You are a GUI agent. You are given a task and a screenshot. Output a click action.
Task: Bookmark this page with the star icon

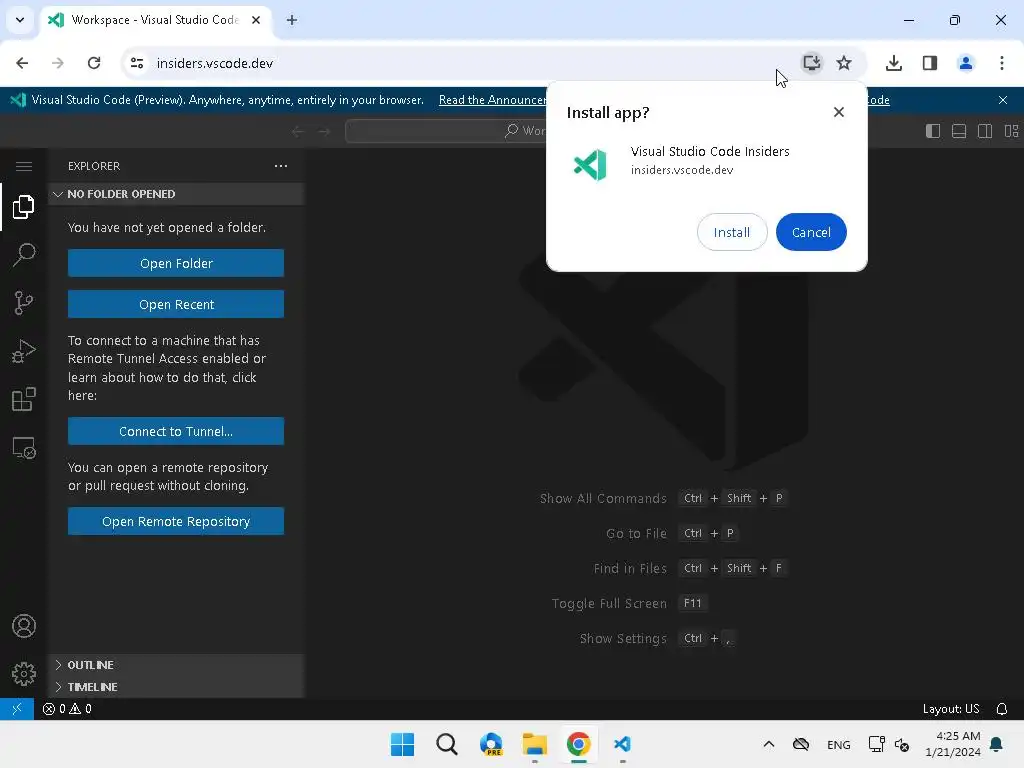[844, 63]
